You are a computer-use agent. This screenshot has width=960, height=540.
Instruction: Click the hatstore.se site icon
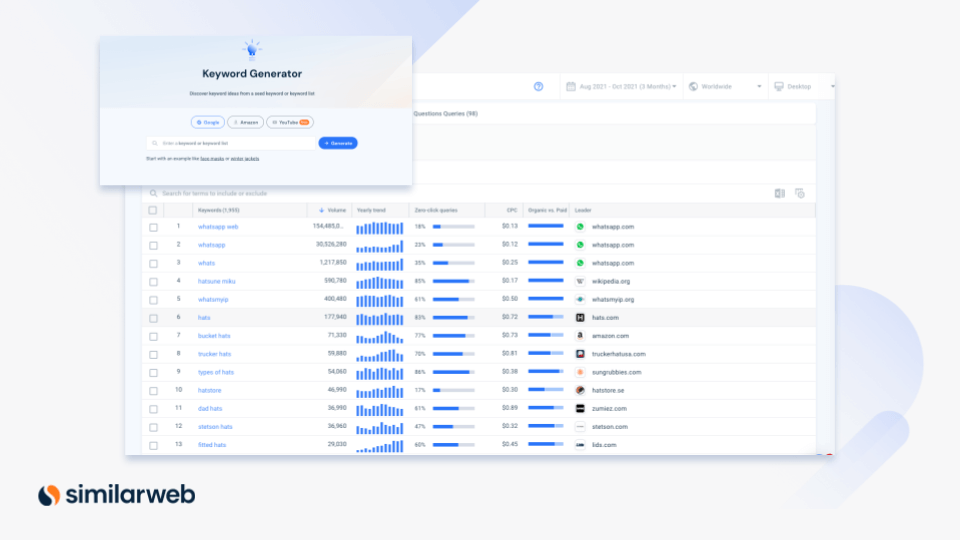tap(580, 390)
